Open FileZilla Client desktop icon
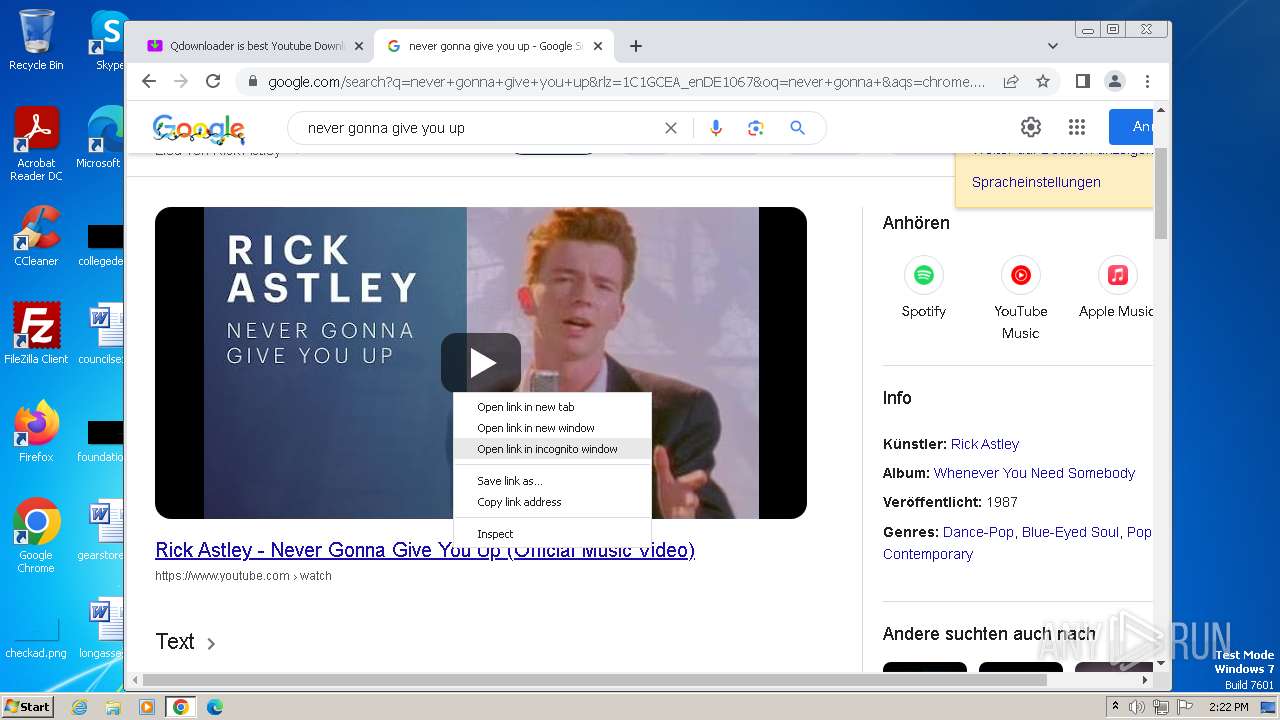 36,333
